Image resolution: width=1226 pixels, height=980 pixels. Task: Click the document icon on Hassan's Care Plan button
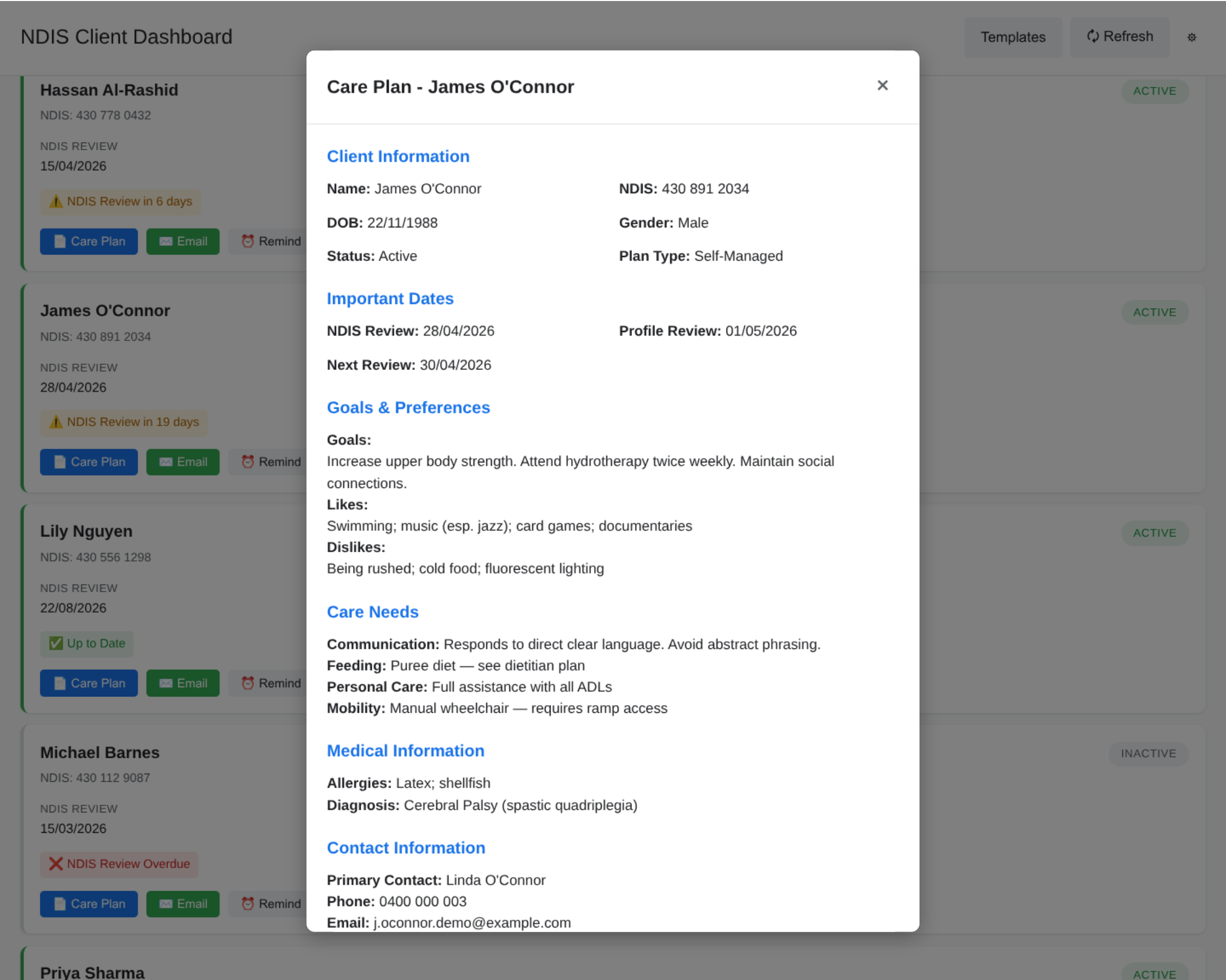59,241
